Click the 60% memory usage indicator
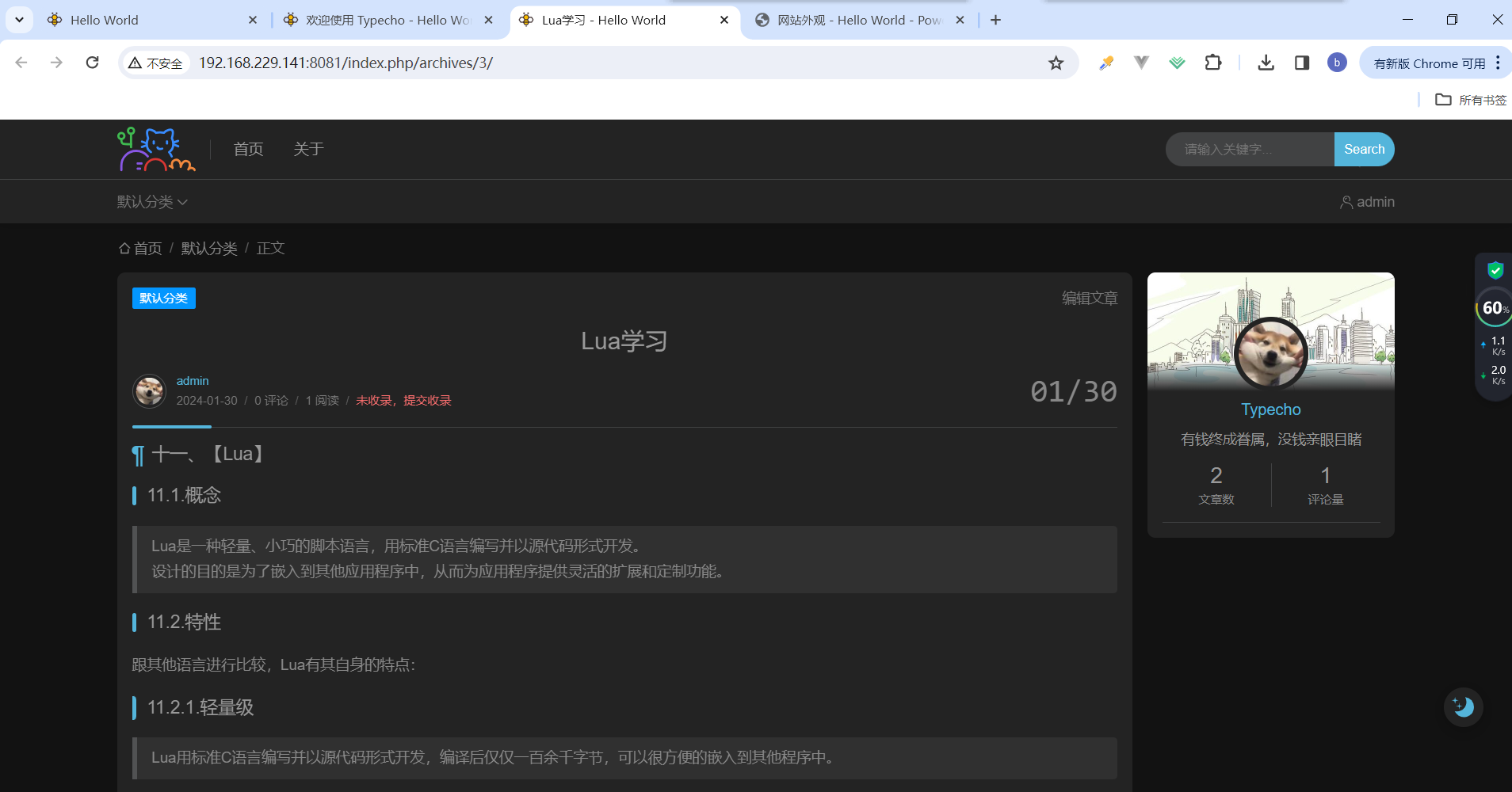 pos(1495,307)
